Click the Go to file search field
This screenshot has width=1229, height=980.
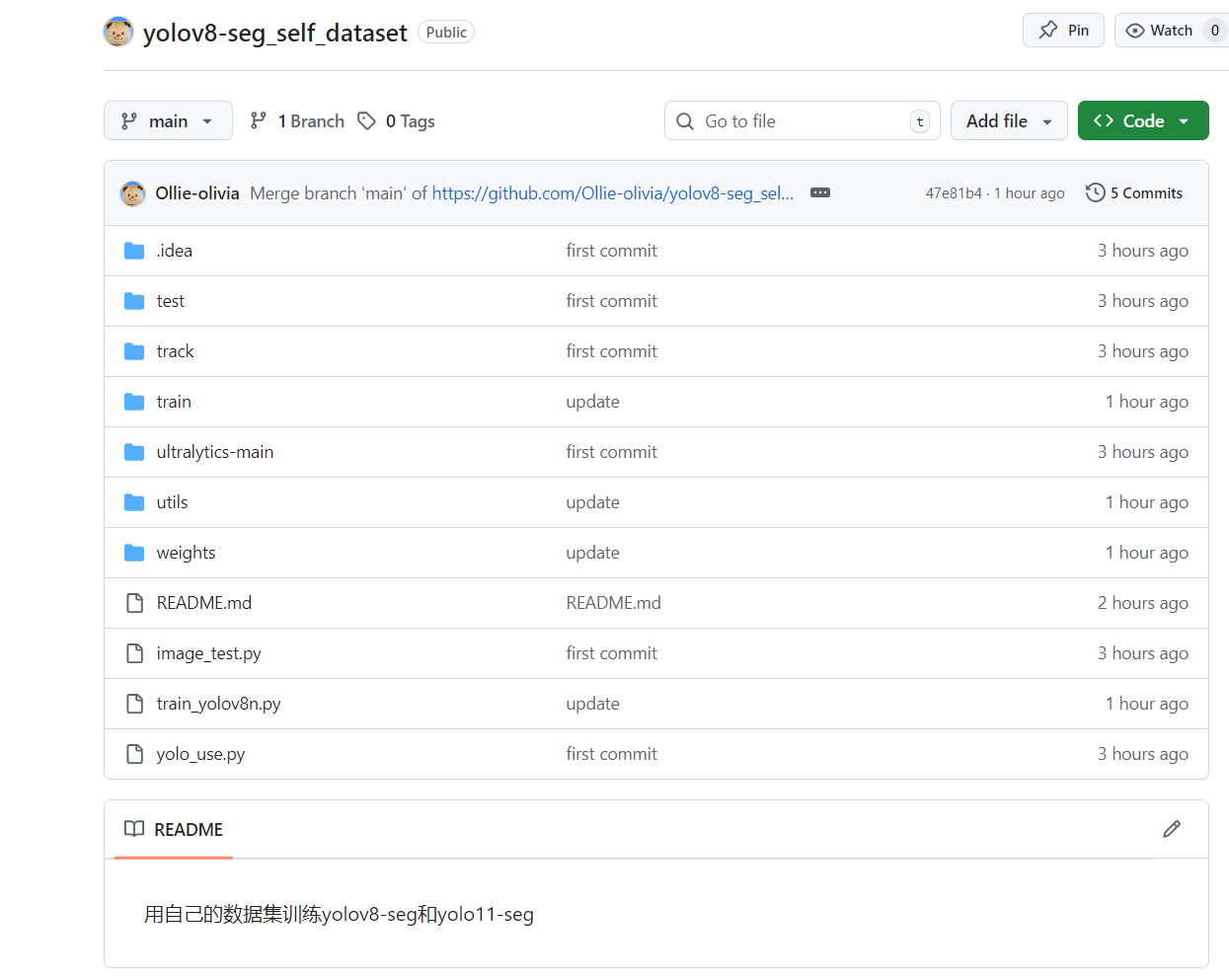pos(802,120)
